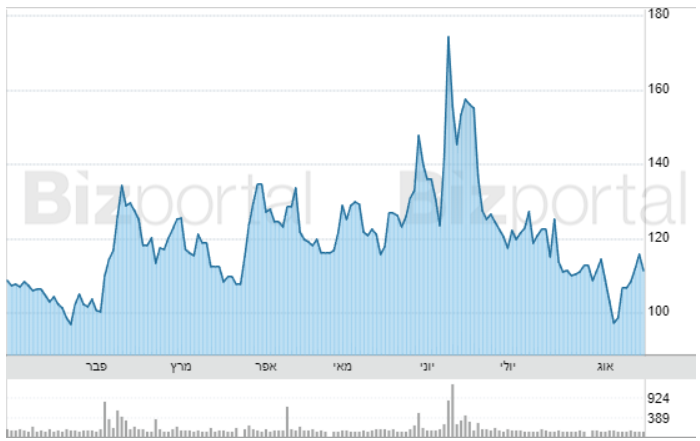This screenshot has height=441, width=700.
Task: Click the 140 price axis label
Action: click(x=659, y=163)
